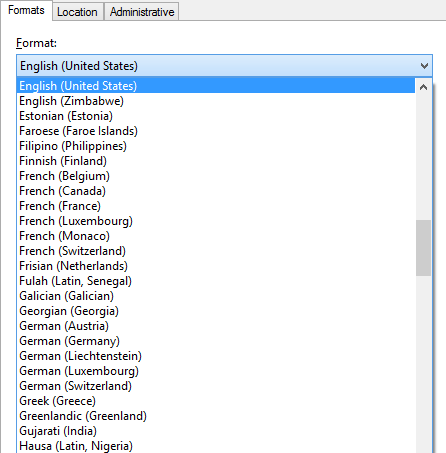Select English (United States) in list
Image resolution: width=446 pixels, height=453 pixels.
[x=216, y=86]
